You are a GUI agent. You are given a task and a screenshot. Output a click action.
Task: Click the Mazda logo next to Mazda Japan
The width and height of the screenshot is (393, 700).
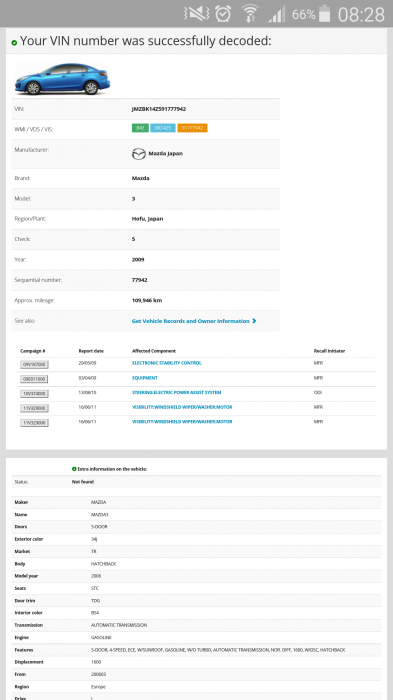(138, 154)
